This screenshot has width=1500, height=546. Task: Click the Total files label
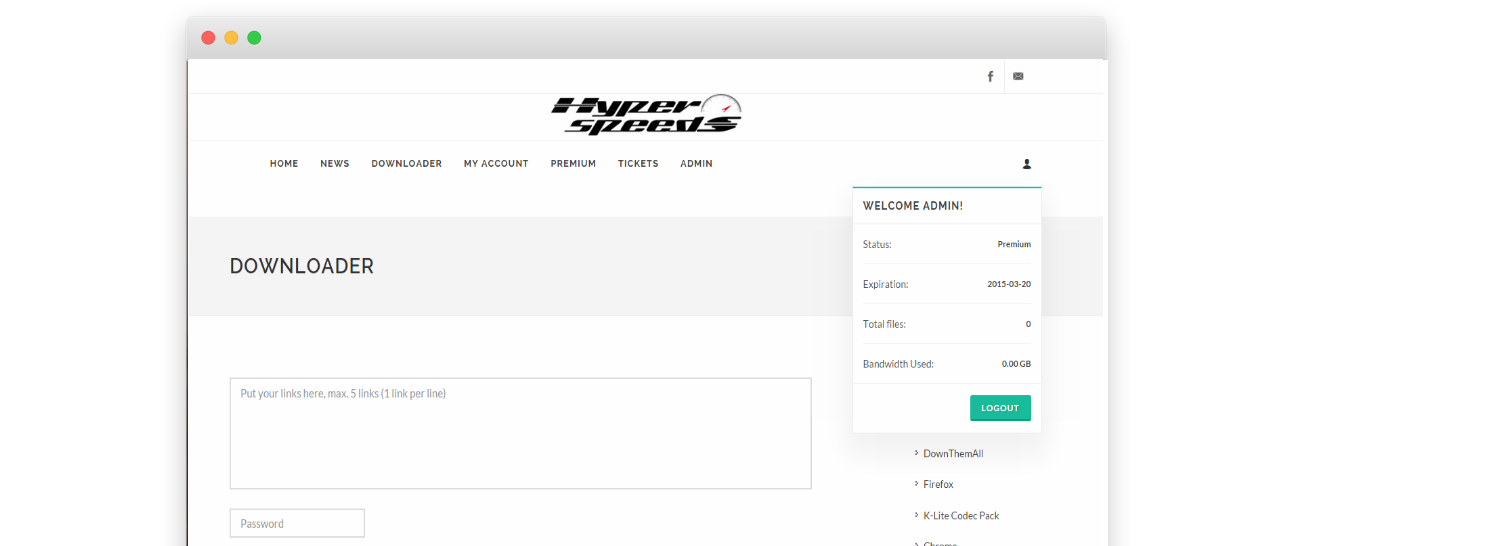[884, 324]
